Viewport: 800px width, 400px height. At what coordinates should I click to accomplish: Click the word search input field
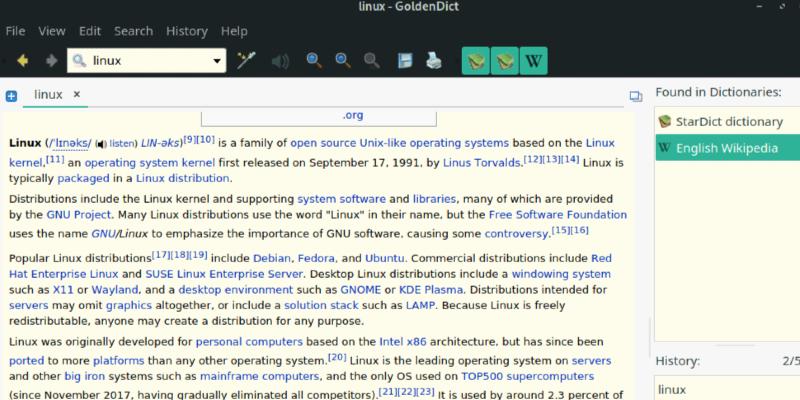[150, 61]
